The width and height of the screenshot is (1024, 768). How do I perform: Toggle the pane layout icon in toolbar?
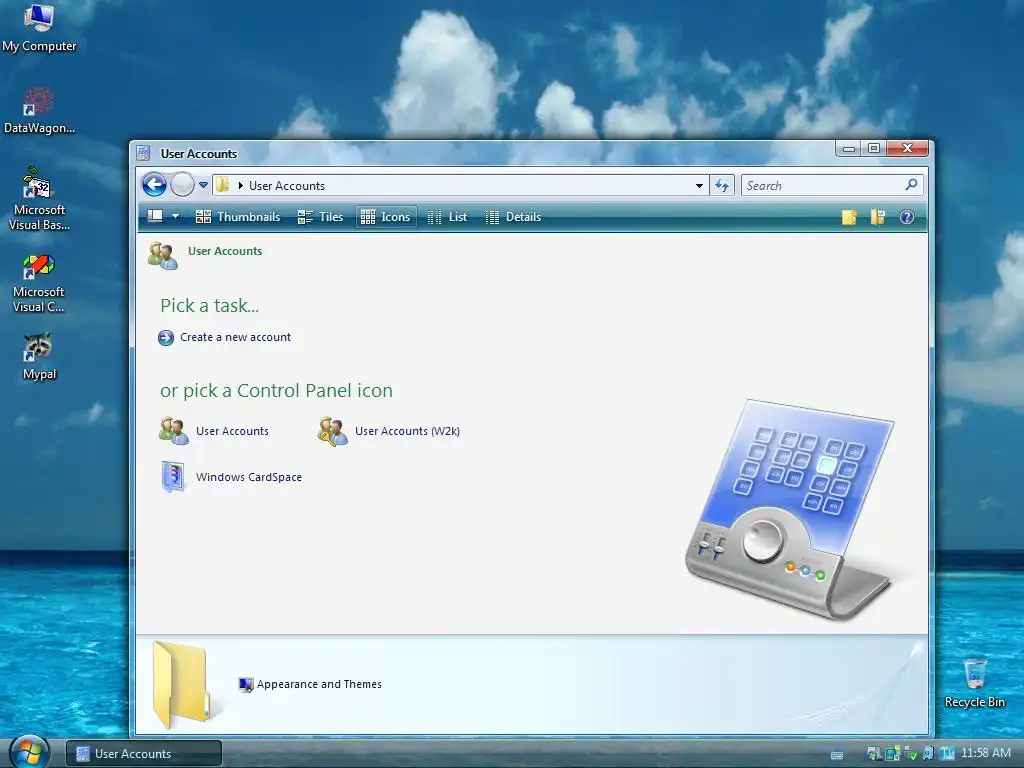(x=155, y=216)
